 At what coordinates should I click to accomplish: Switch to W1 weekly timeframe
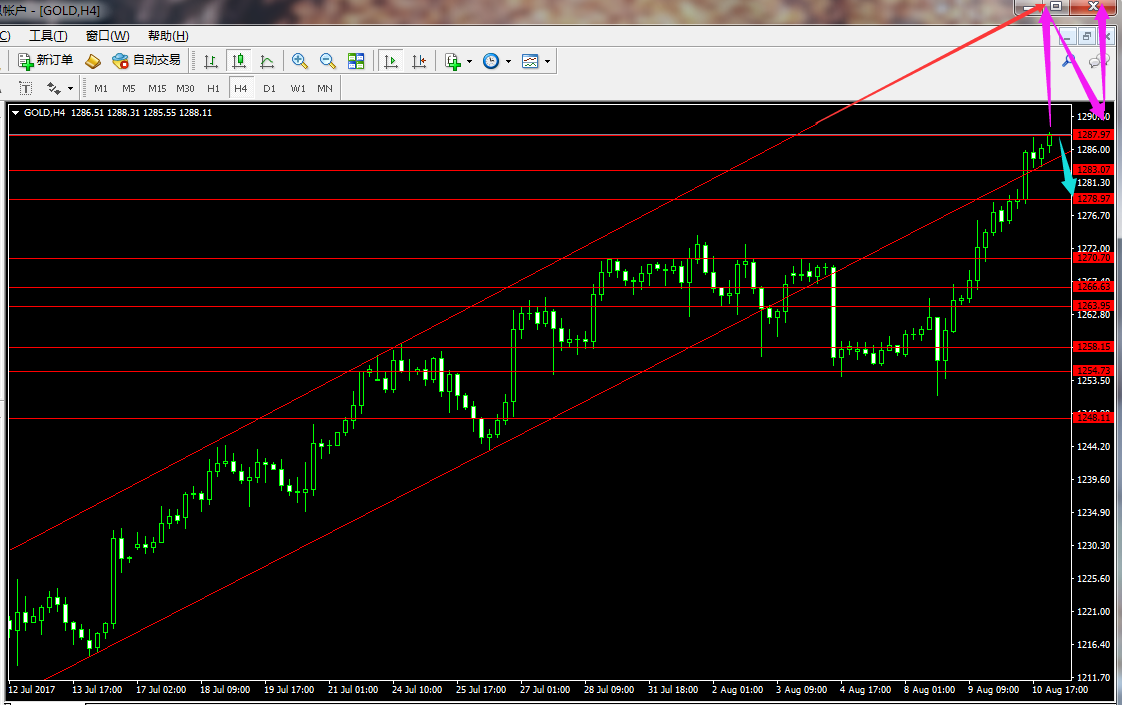click(x=298, y=89)
